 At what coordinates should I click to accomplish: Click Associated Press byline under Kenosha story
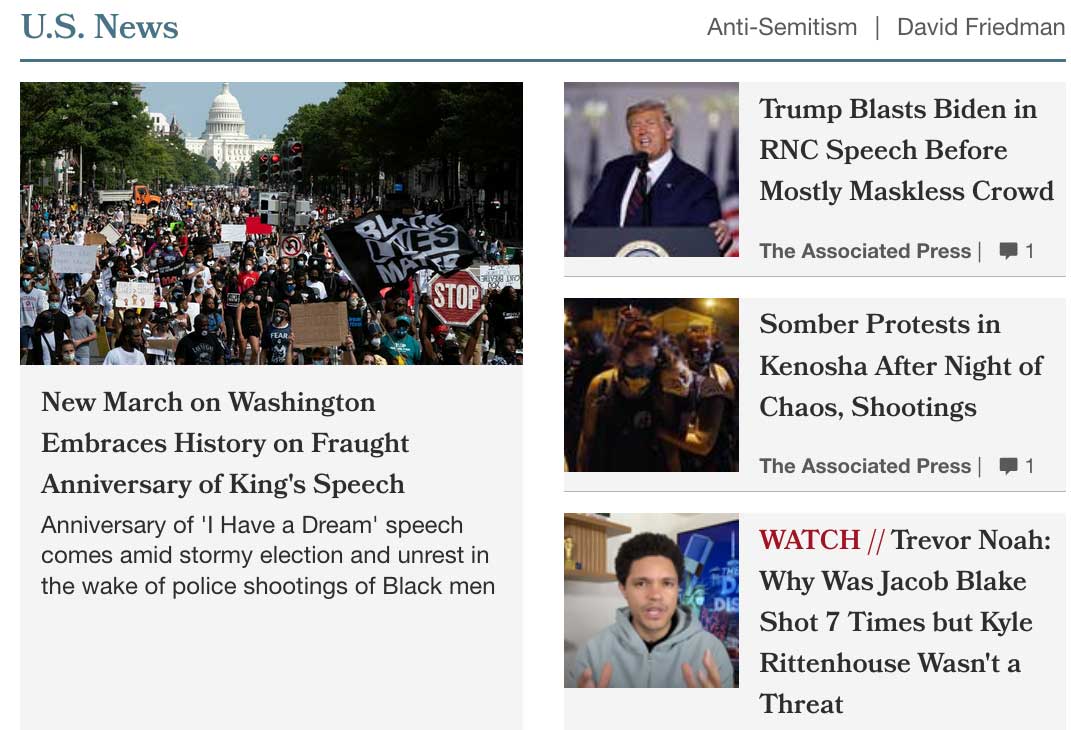[x=865, y=466]
